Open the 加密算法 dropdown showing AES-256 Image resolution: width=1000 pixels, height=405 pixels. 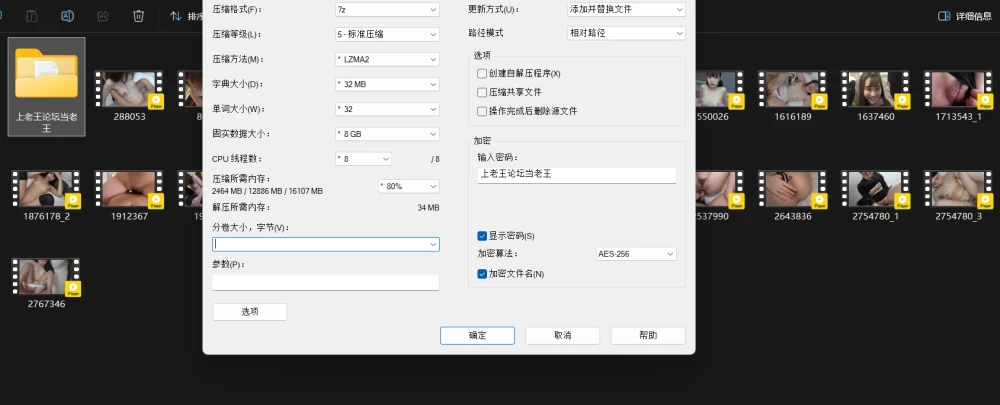(x=636, y=254)
